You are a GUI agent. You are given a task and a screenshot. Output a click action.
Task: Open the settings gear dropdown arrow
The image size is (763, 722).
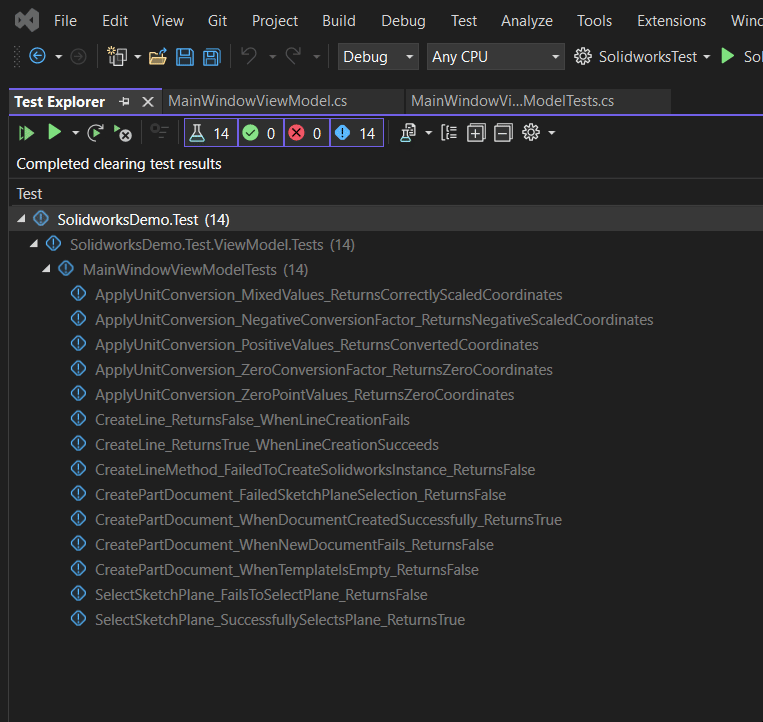click(552, 133)
